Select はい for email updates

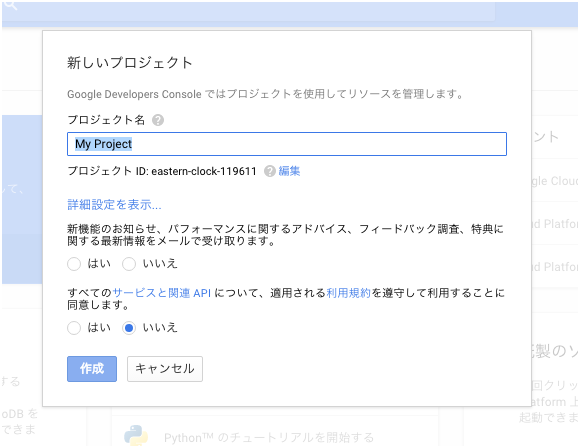pos(74,264)
